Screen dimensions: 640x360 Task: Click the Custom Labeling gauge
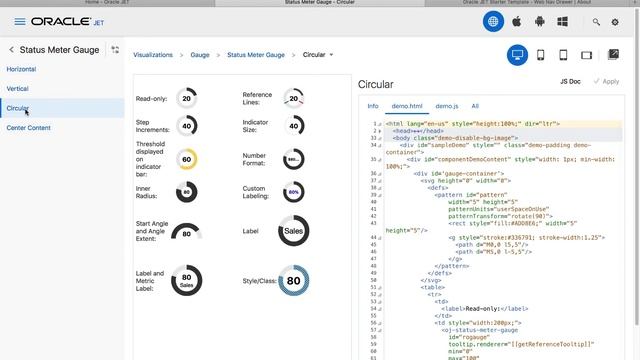pos(293,192)
